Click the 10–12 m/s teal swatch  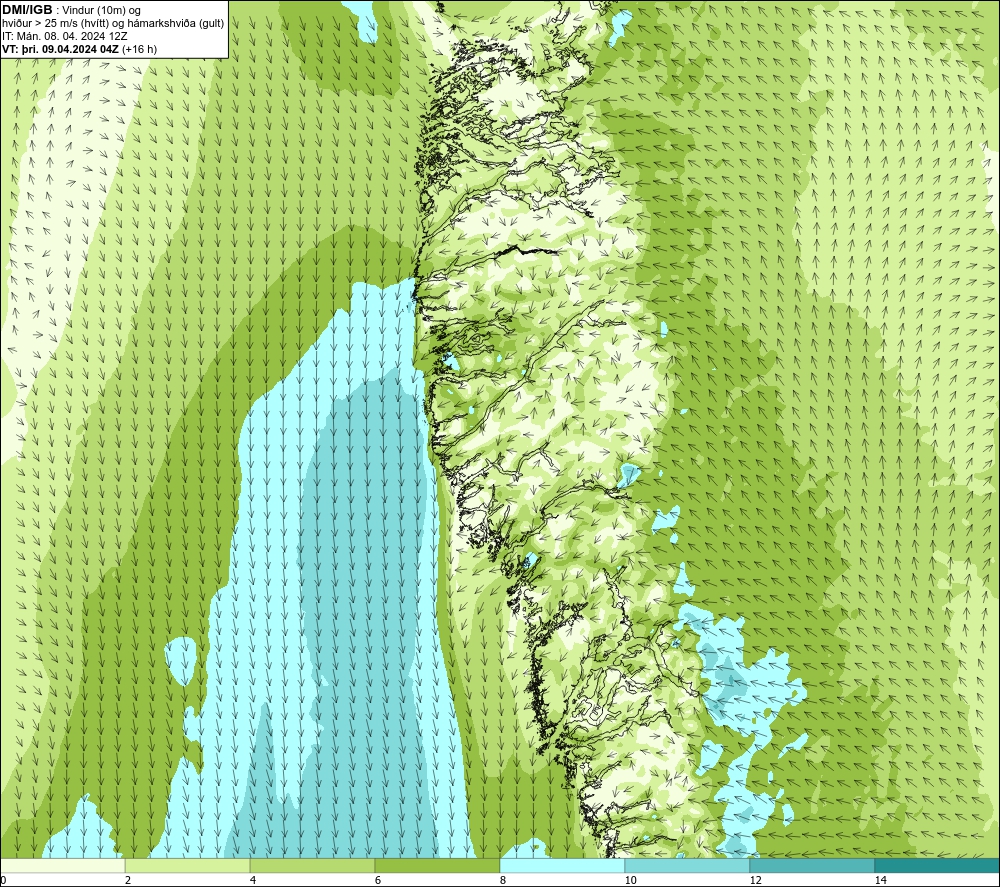[x=688, y=865]
